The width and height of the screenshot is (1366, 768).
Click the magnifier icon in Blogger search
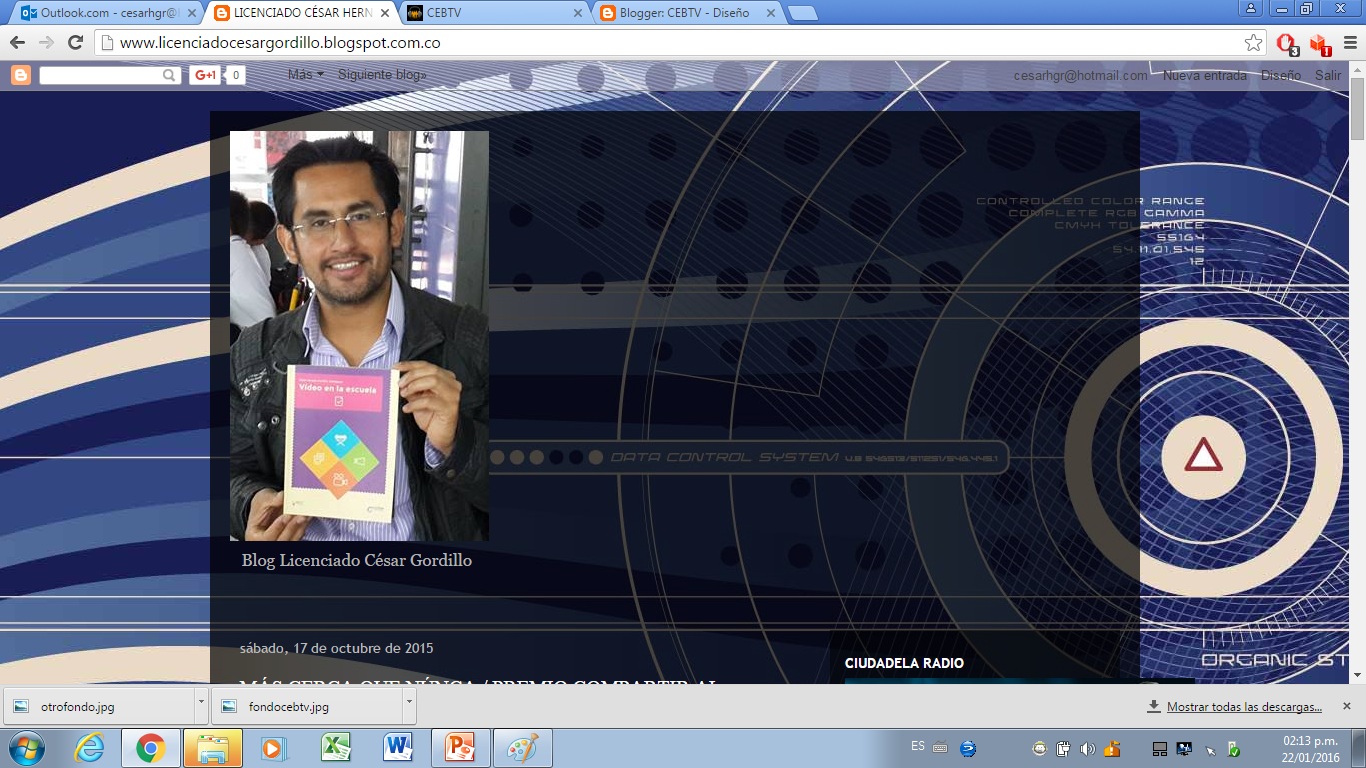click(169, 75)
